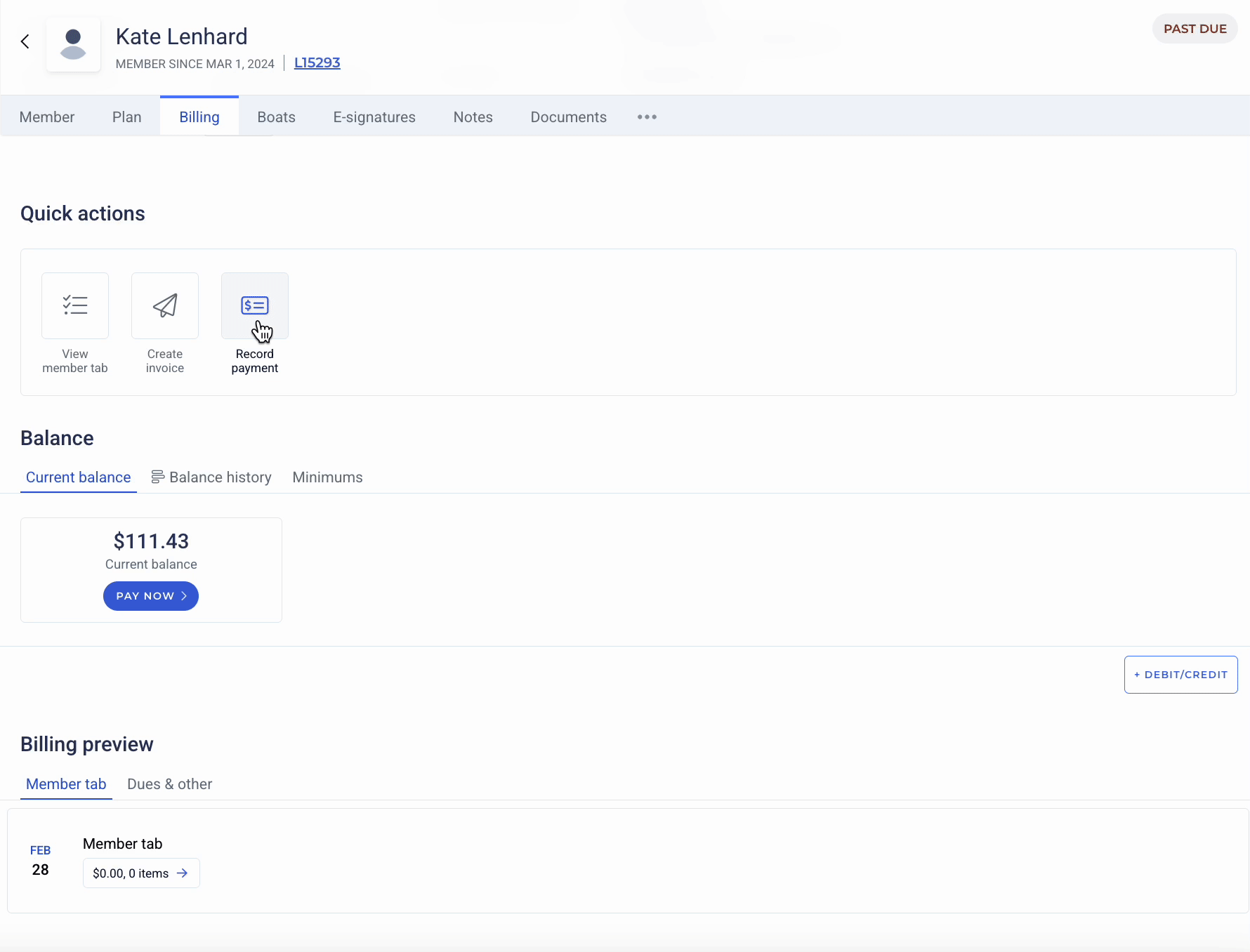Click the Record payment icon
Viewport: 1250px width, 952px height.
pos(255,306)
